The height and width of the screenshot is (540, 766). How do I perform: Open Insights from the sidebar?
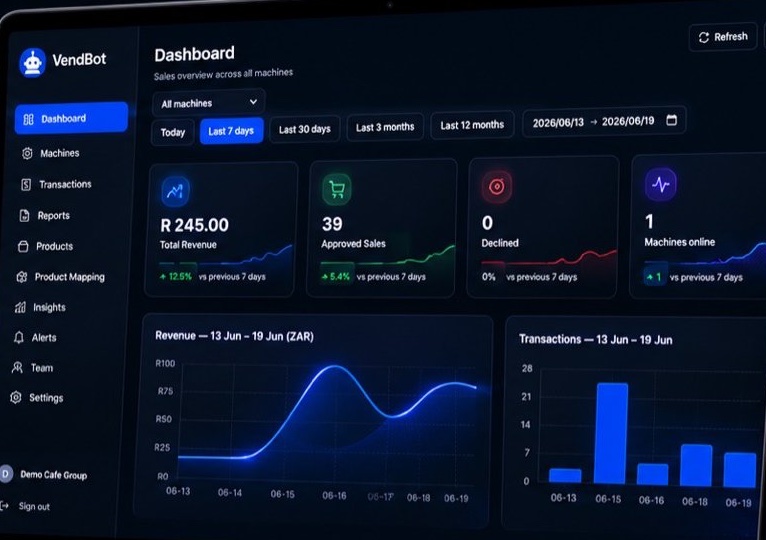pos(49,307)
